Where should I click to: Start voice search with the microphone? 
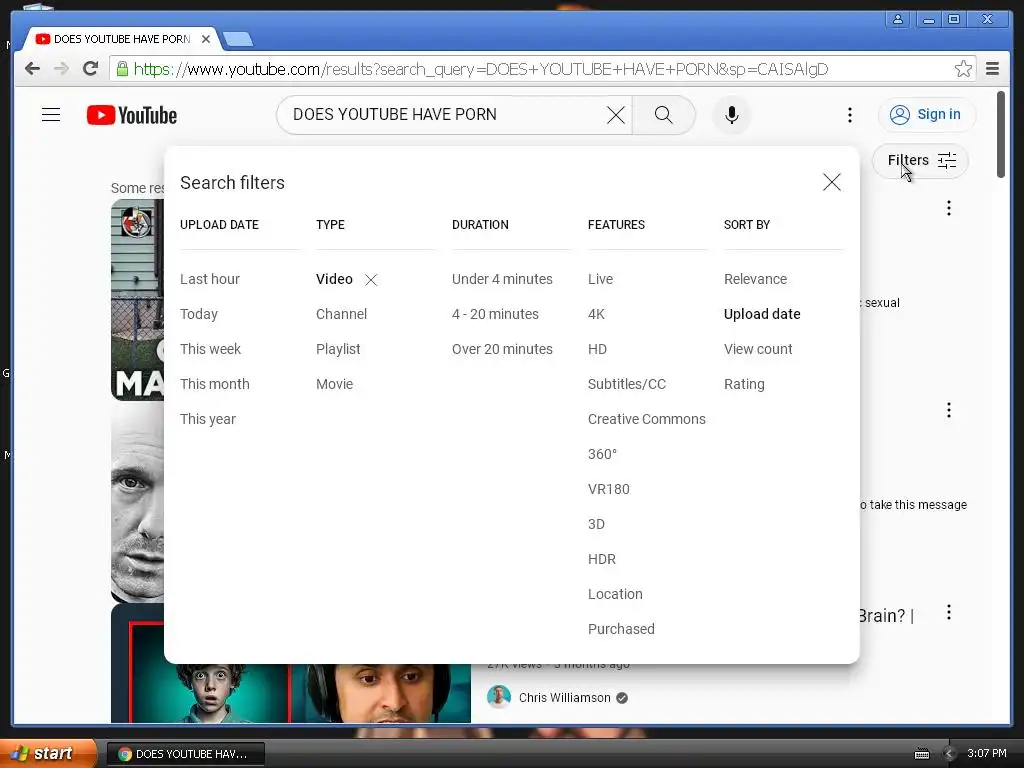click(x=731, y=115)
